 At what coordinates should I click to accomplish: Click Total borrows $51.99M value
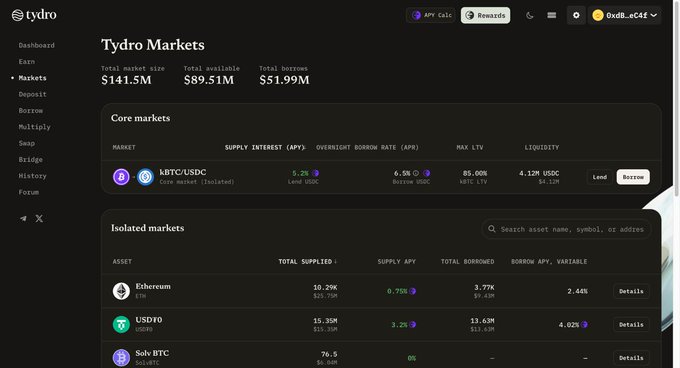(x=284, y=80)
